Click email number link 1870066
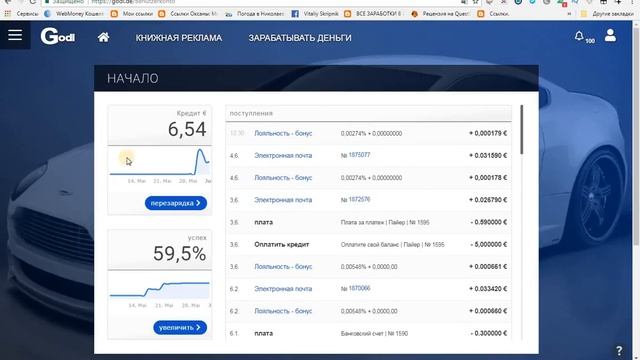640x360 pixels. click(x=359, y=288)
